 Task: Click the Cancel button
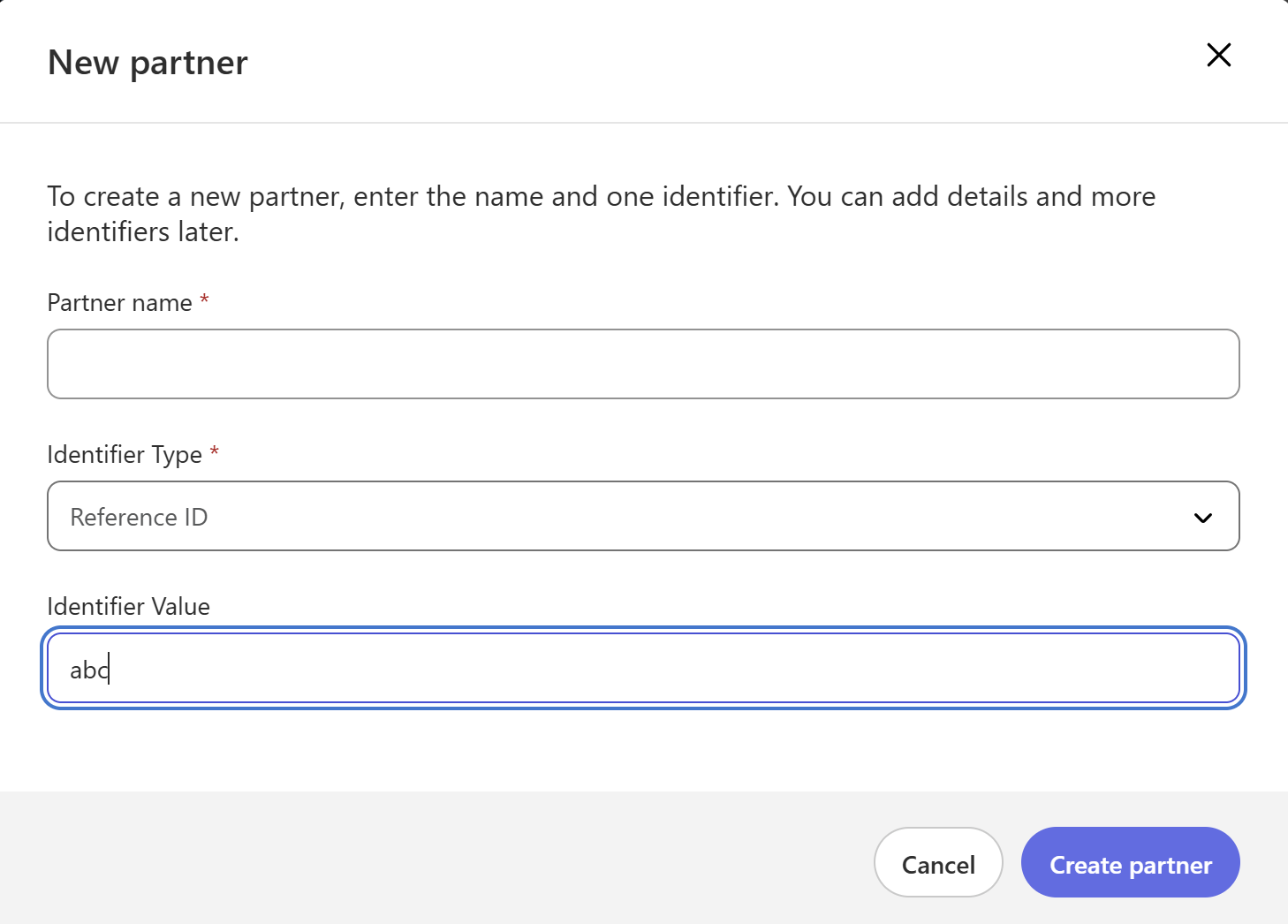point(938,862)
